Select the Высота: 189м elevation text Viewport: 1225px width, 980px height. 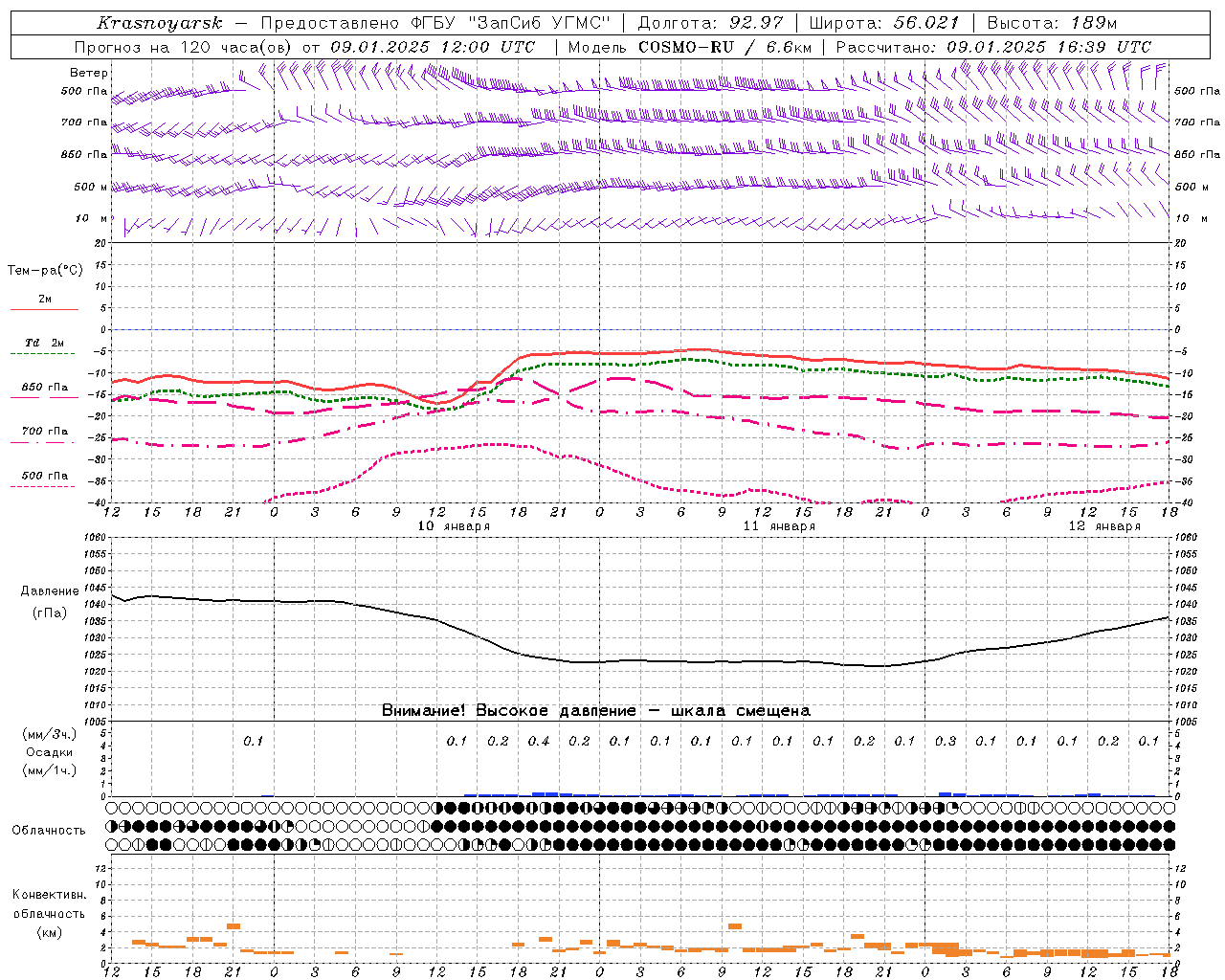click(x=1052, y=23)
